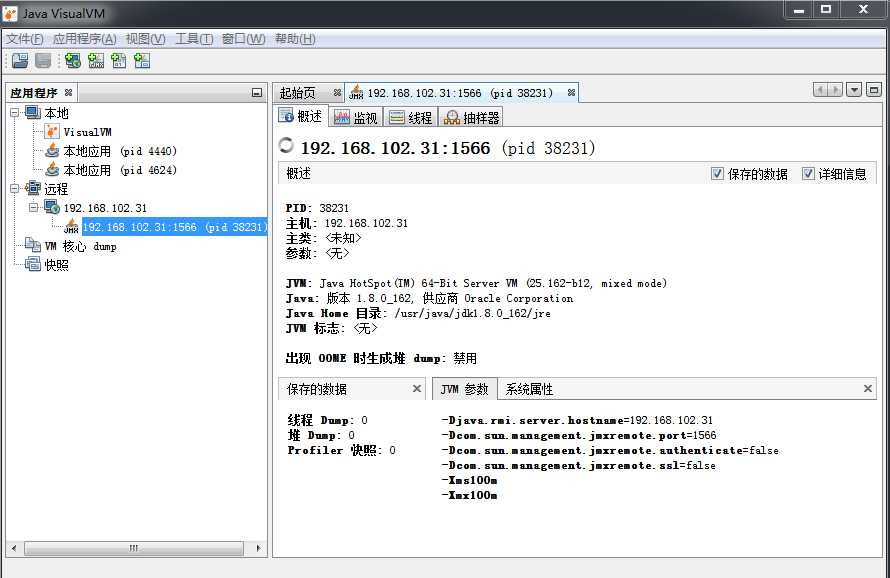Switch to the 线程 tab

tap(410, 118)
